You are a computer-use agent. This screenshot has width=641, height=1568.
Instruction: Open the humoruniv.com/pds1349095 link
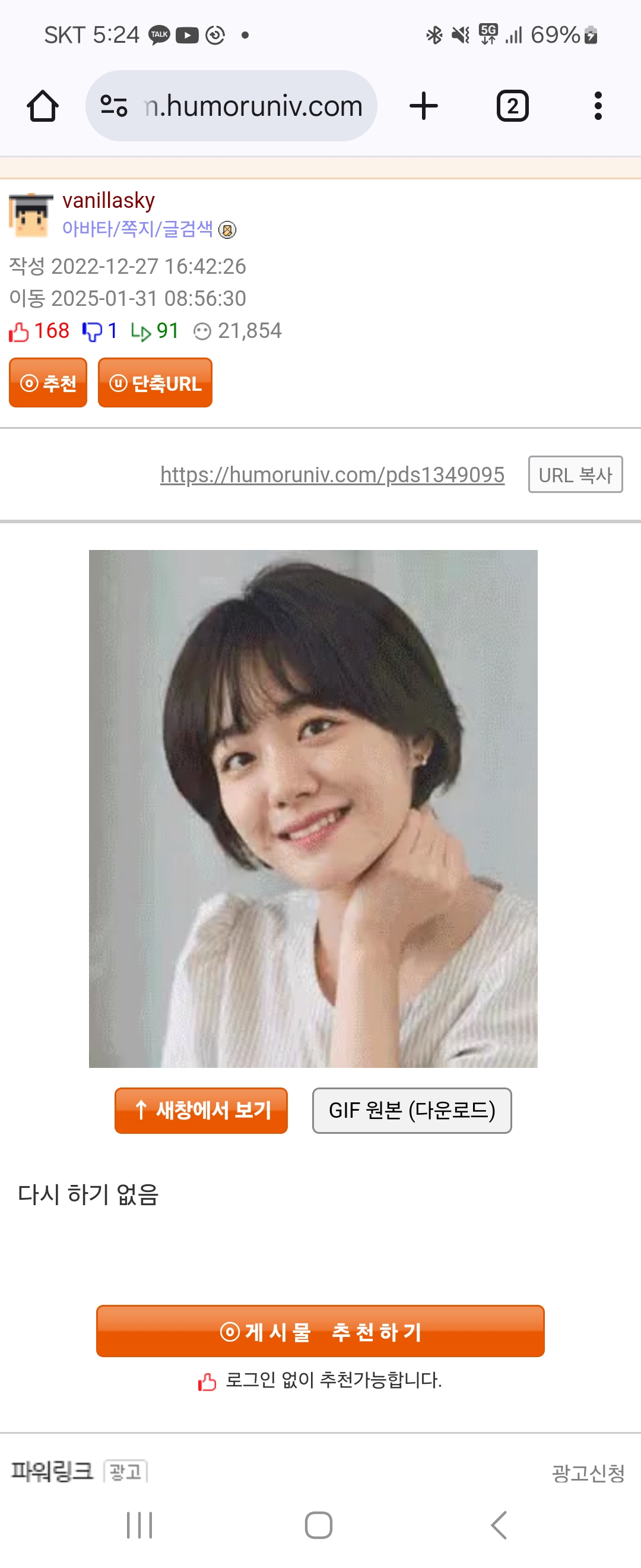(332, 475)
